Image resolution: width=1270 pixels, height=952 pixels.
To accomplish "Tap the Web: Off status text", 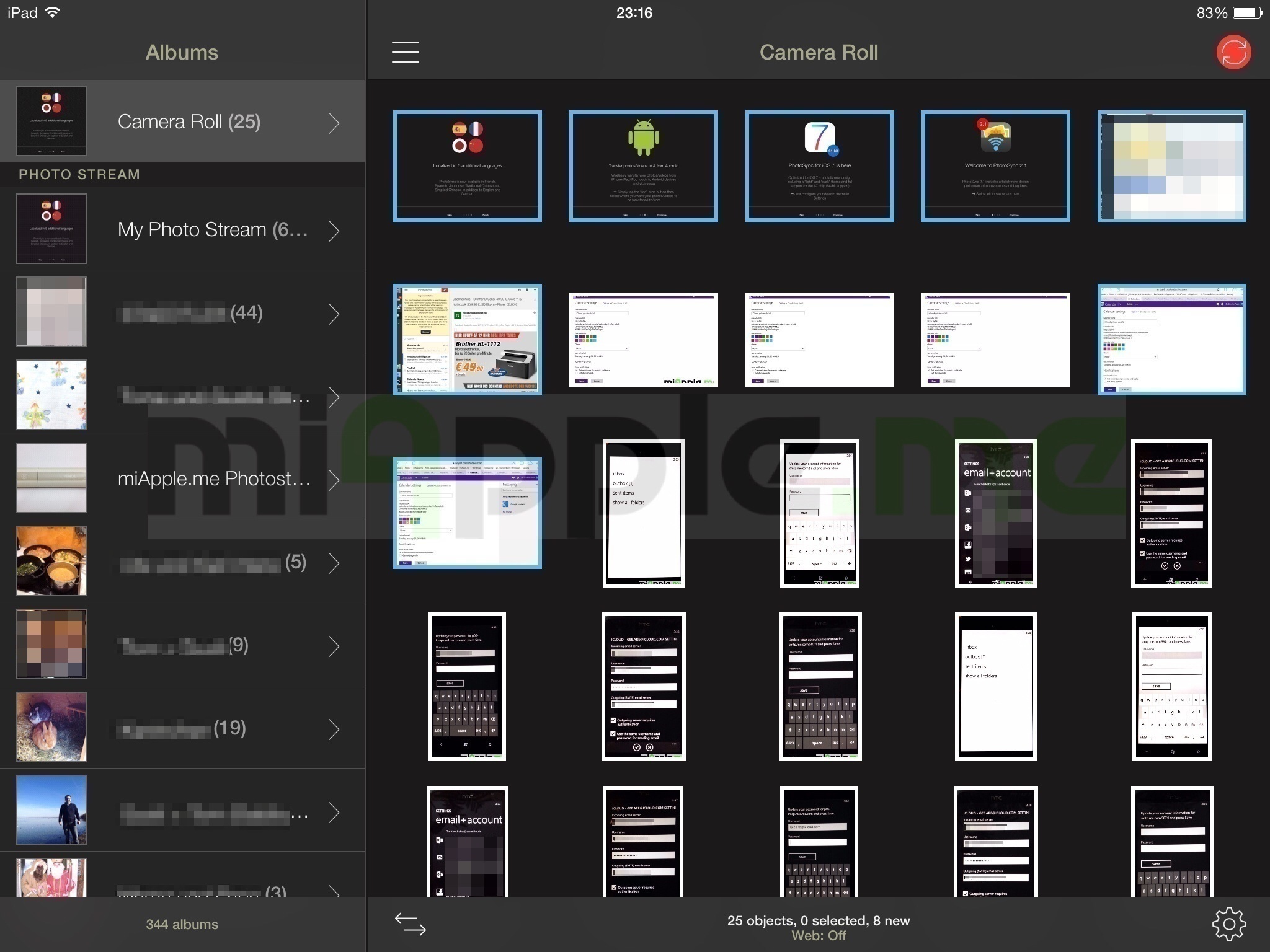I will (818, 936).
